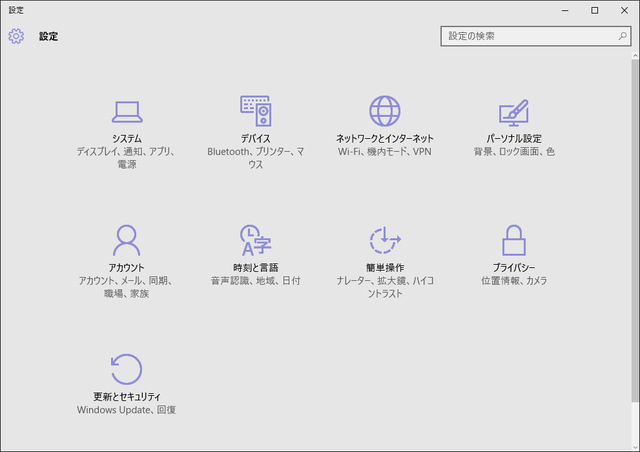The image size is (640, 452).
Task: Focus the 設定の検索 search field
Action: point(536,36)
